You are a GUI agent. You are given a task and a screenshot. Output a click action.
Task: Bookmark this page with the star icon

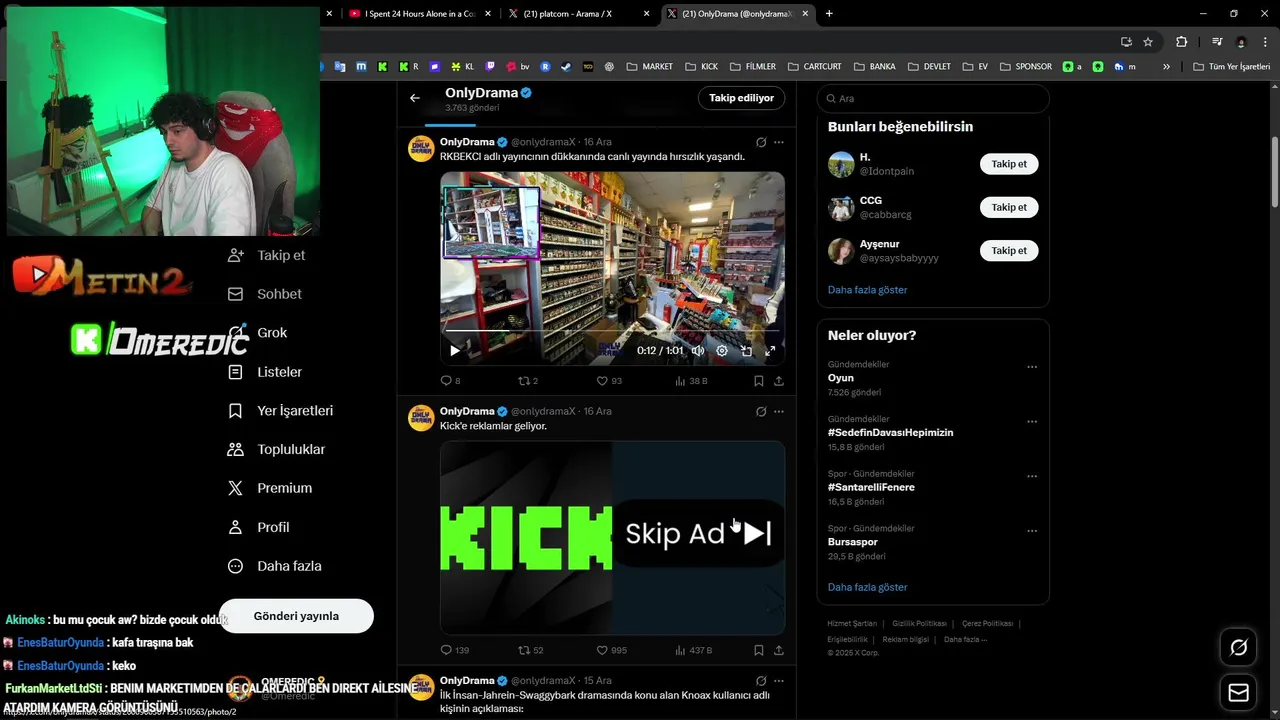(x=1148, y=42)
